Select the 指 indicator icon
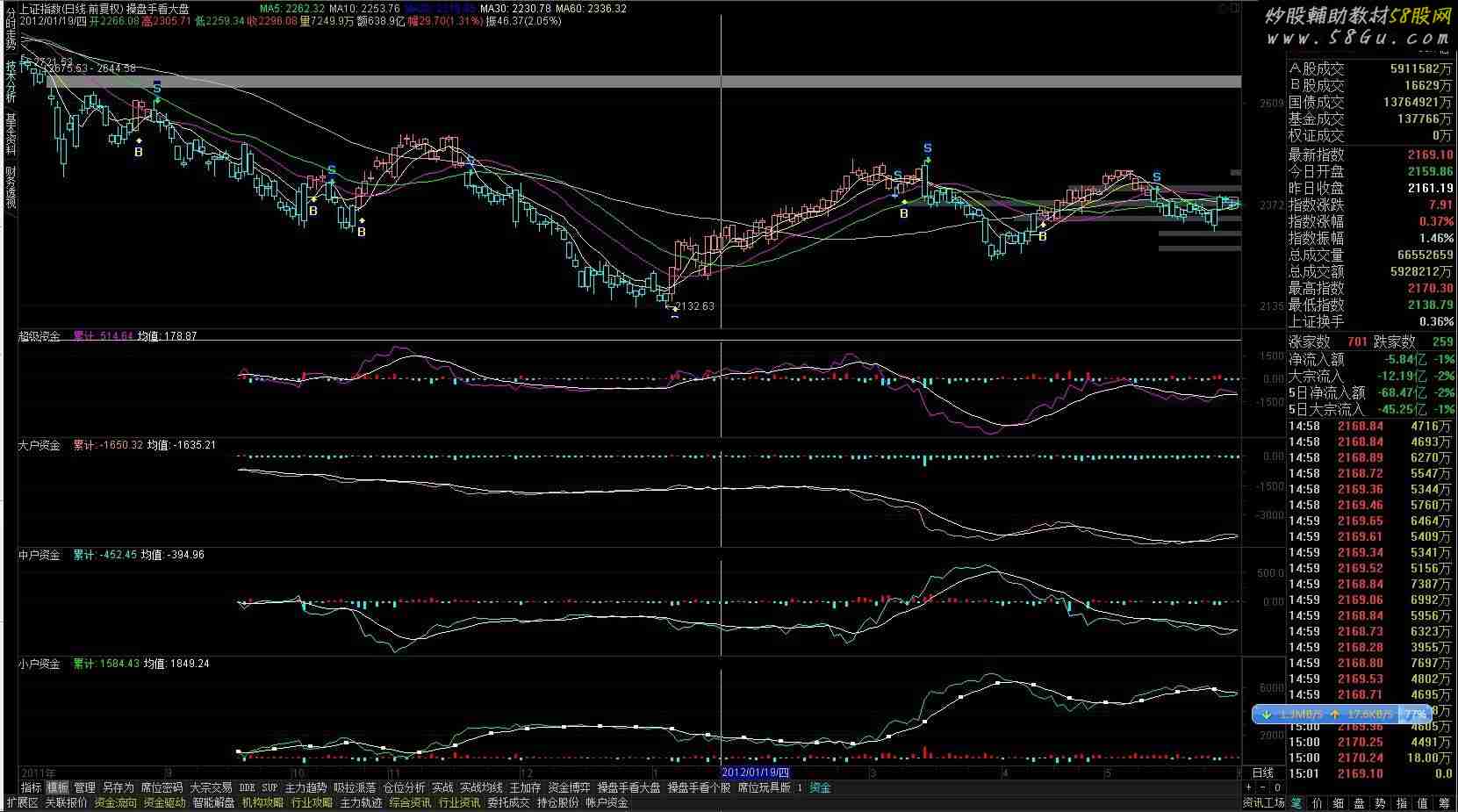Screen dimensions: 1458x812 1402,802
